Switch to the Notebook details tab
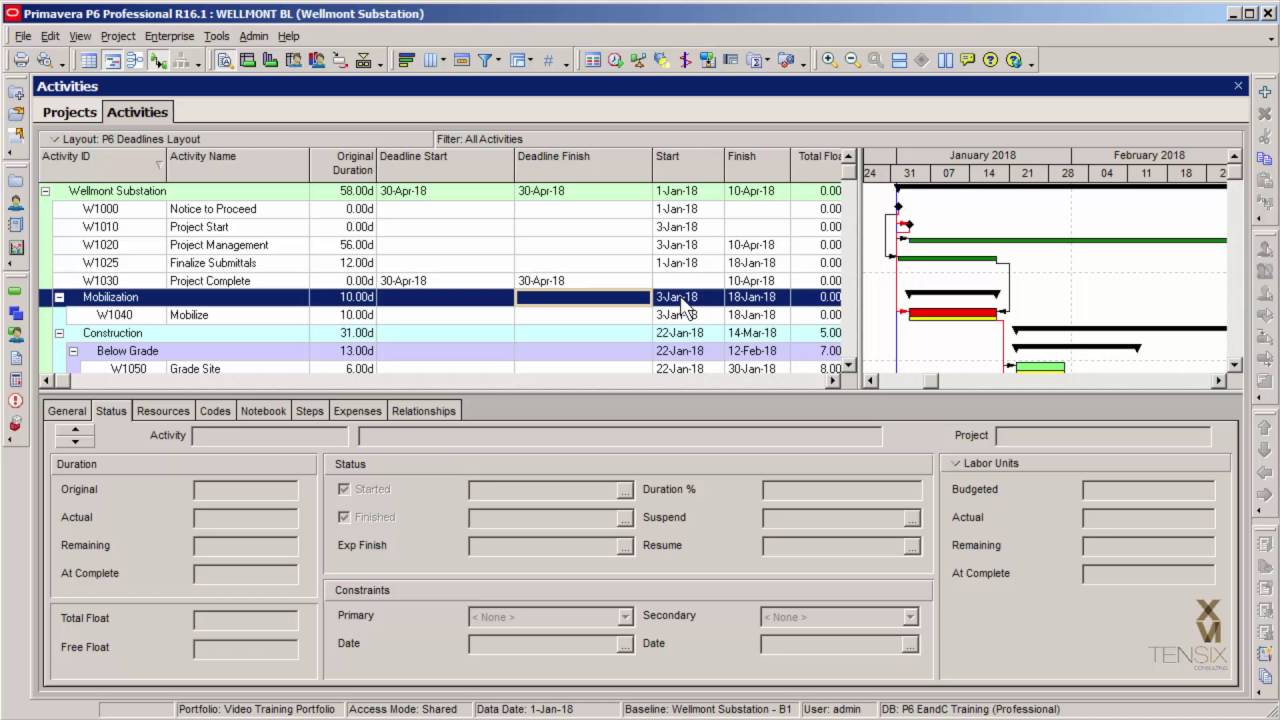This screenshot has width=1280, height=720. (263, 411)
